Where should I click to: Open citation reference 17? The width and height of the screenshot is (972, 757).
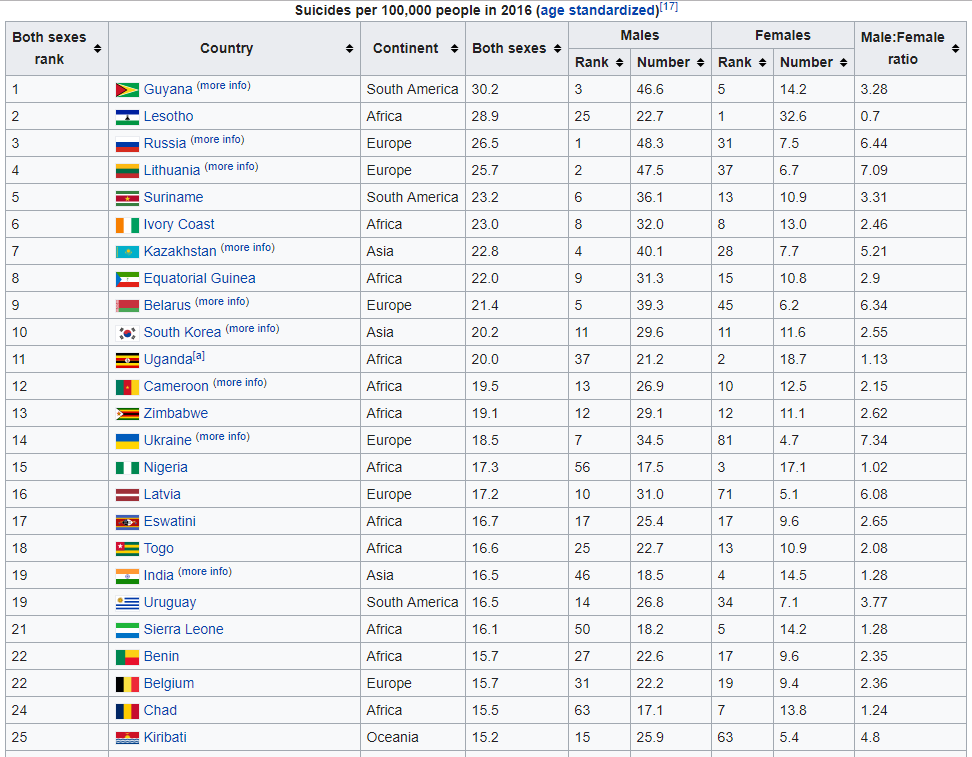pyautogui.click(x=669, y=6)
